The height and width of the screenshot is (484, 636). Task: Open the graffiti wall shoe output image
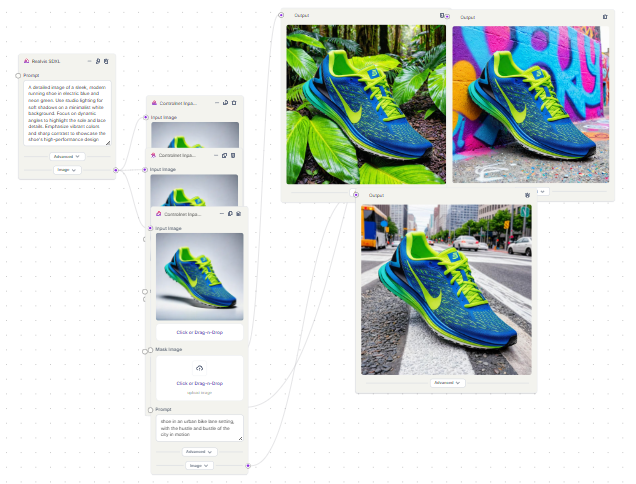531,104
